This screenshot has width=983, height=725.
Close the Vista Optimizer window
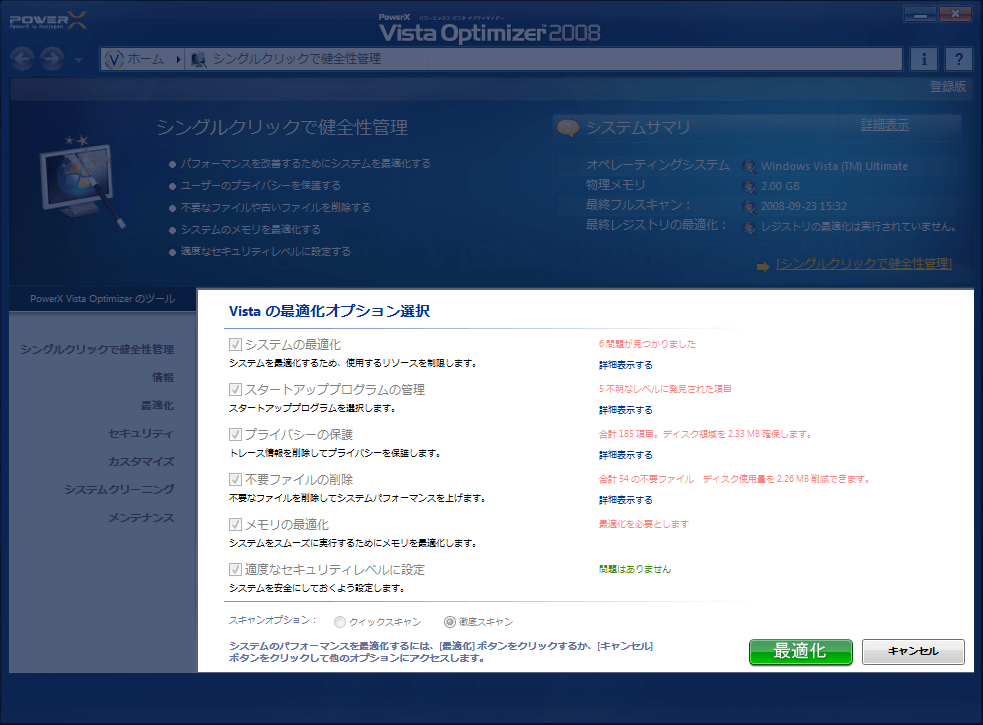click(955, 14)
